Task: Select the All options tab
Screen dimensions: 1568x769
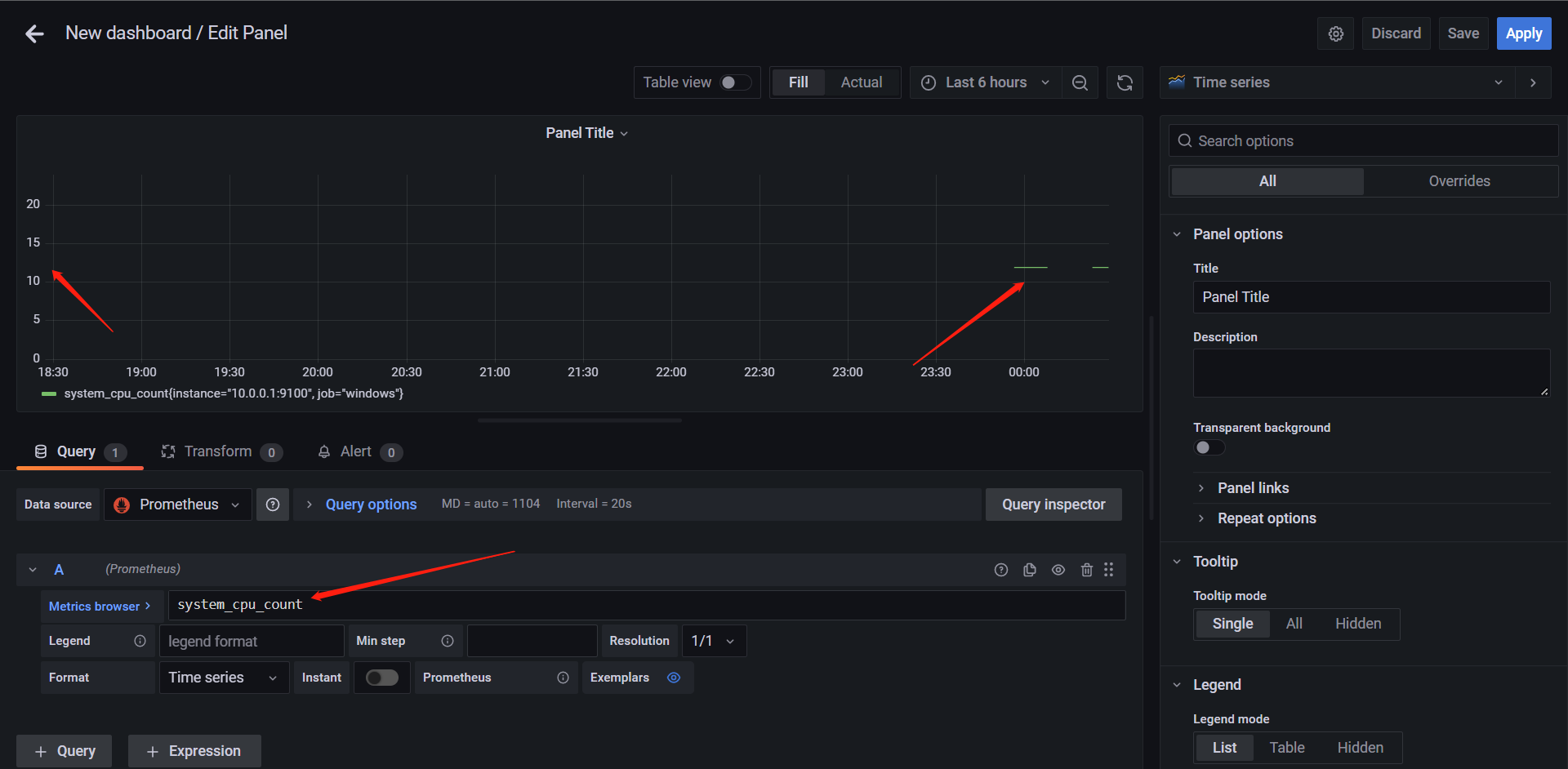Action: coord(1267,181)
